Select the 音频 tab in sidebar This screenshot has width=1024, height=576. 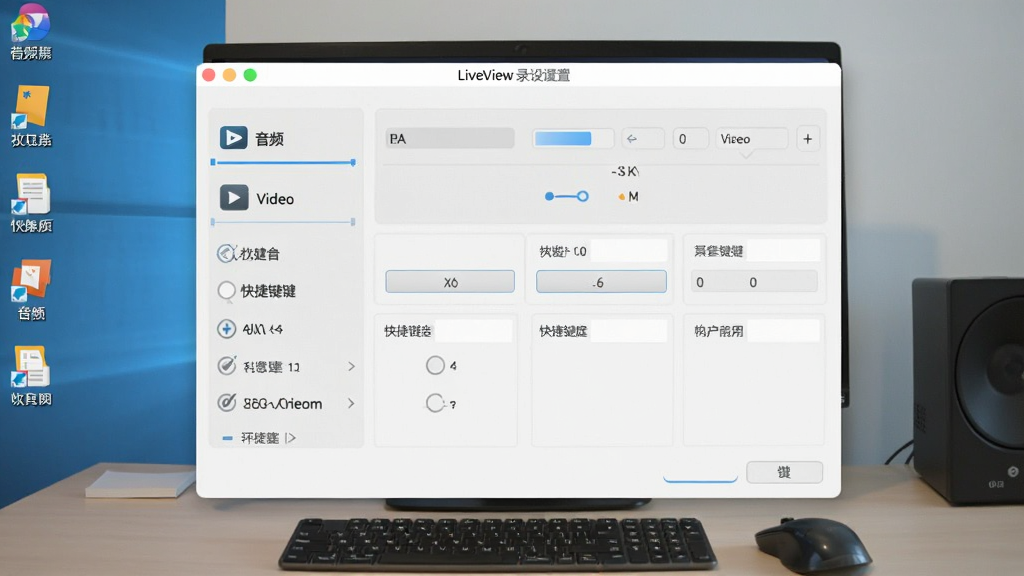[284, 138]
